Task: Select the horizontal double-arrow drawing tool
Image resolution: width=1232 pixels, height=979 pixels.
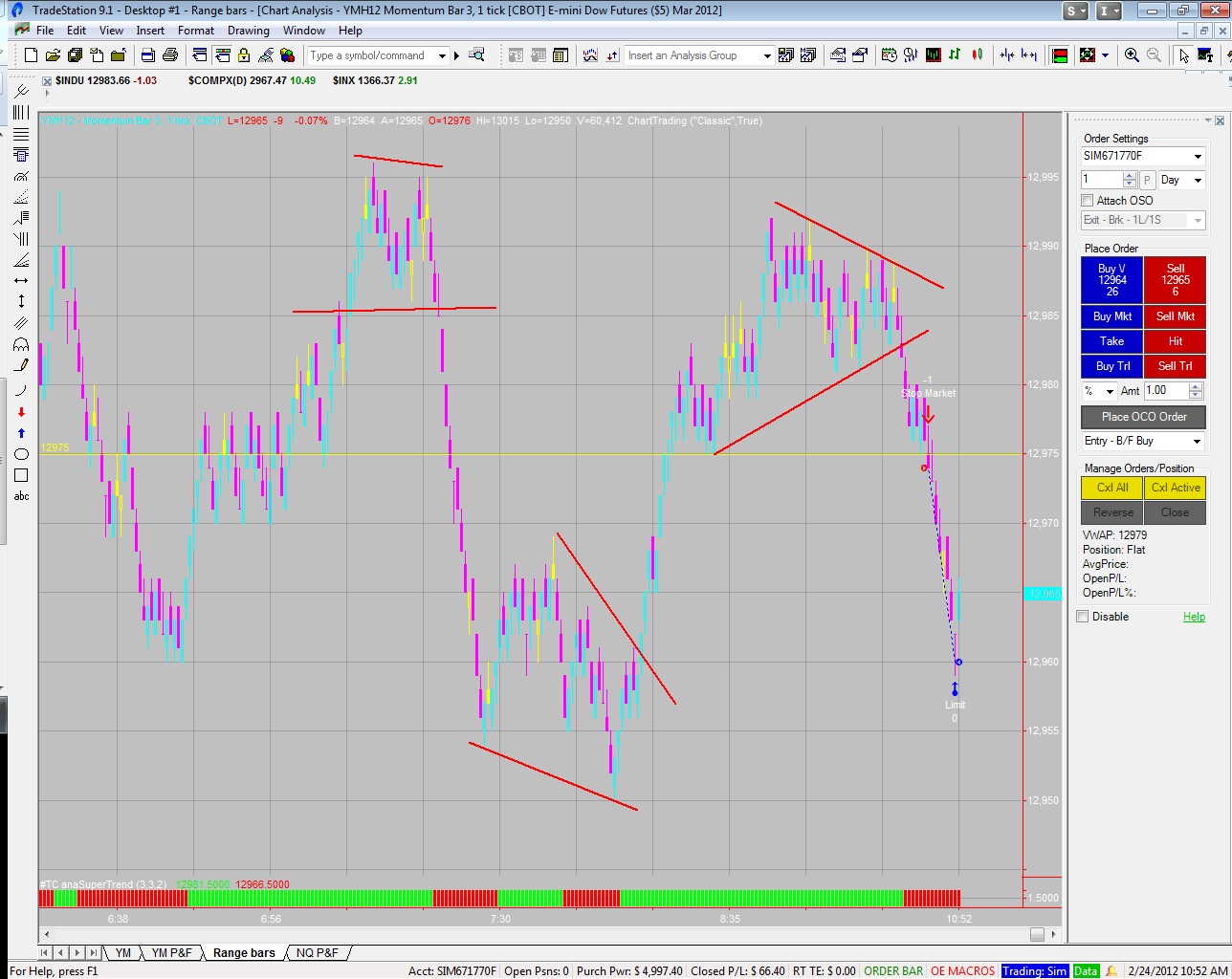Action: point(21,280)
